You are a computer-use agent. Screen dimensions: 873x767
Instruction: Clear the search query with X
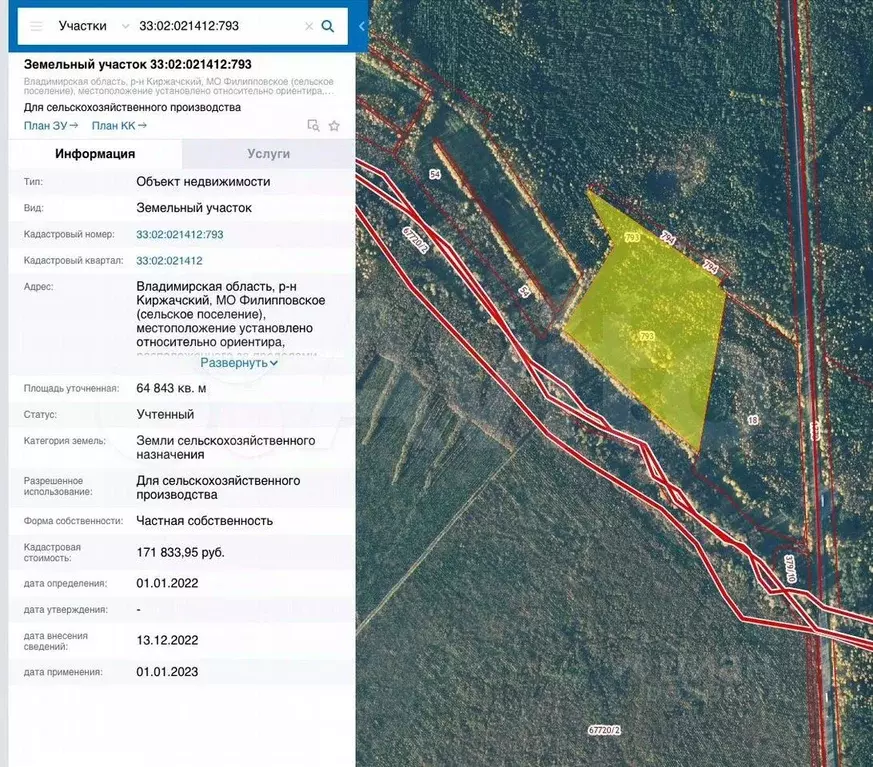(309, 26)
